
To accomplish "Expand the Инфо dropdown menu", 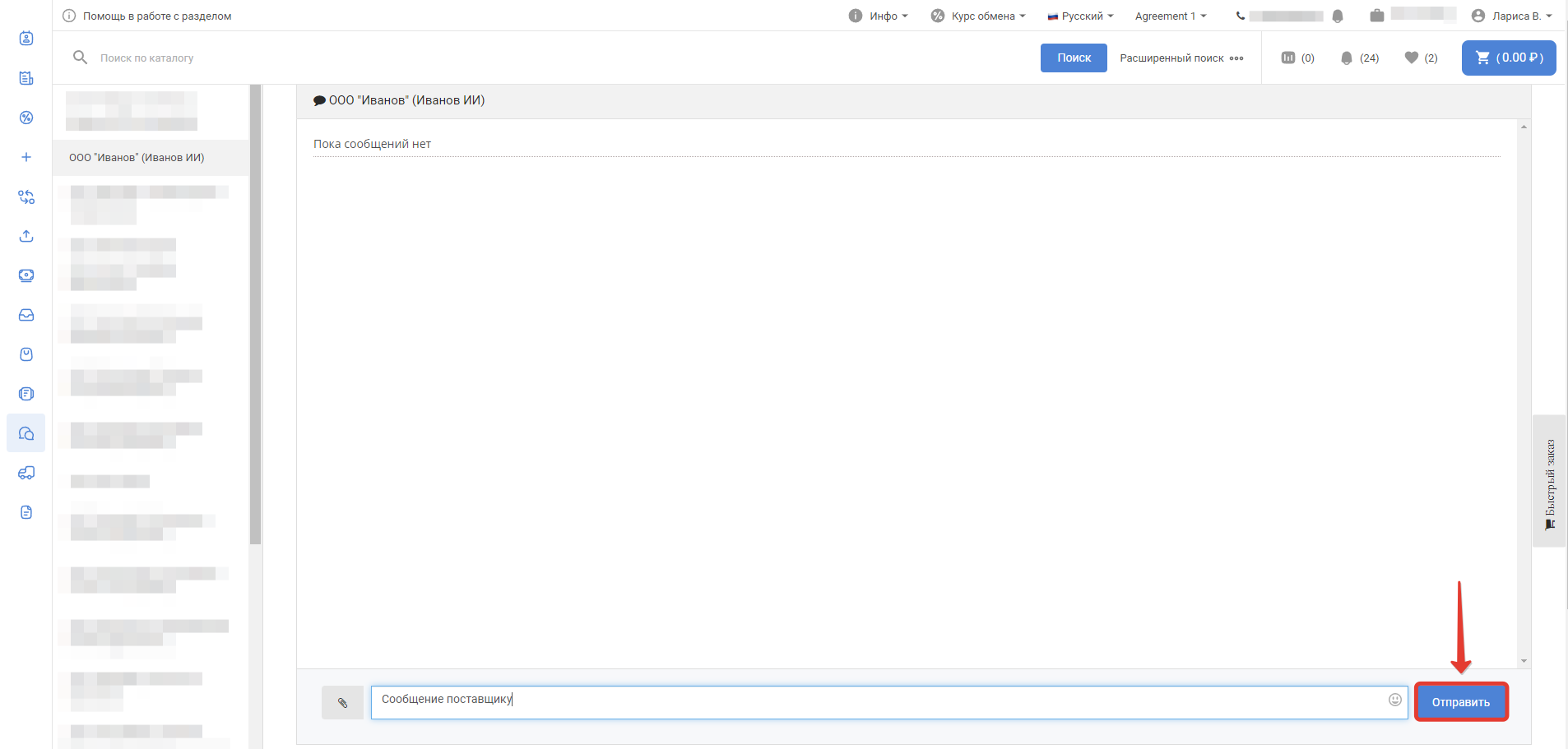I will coord(879,16).
